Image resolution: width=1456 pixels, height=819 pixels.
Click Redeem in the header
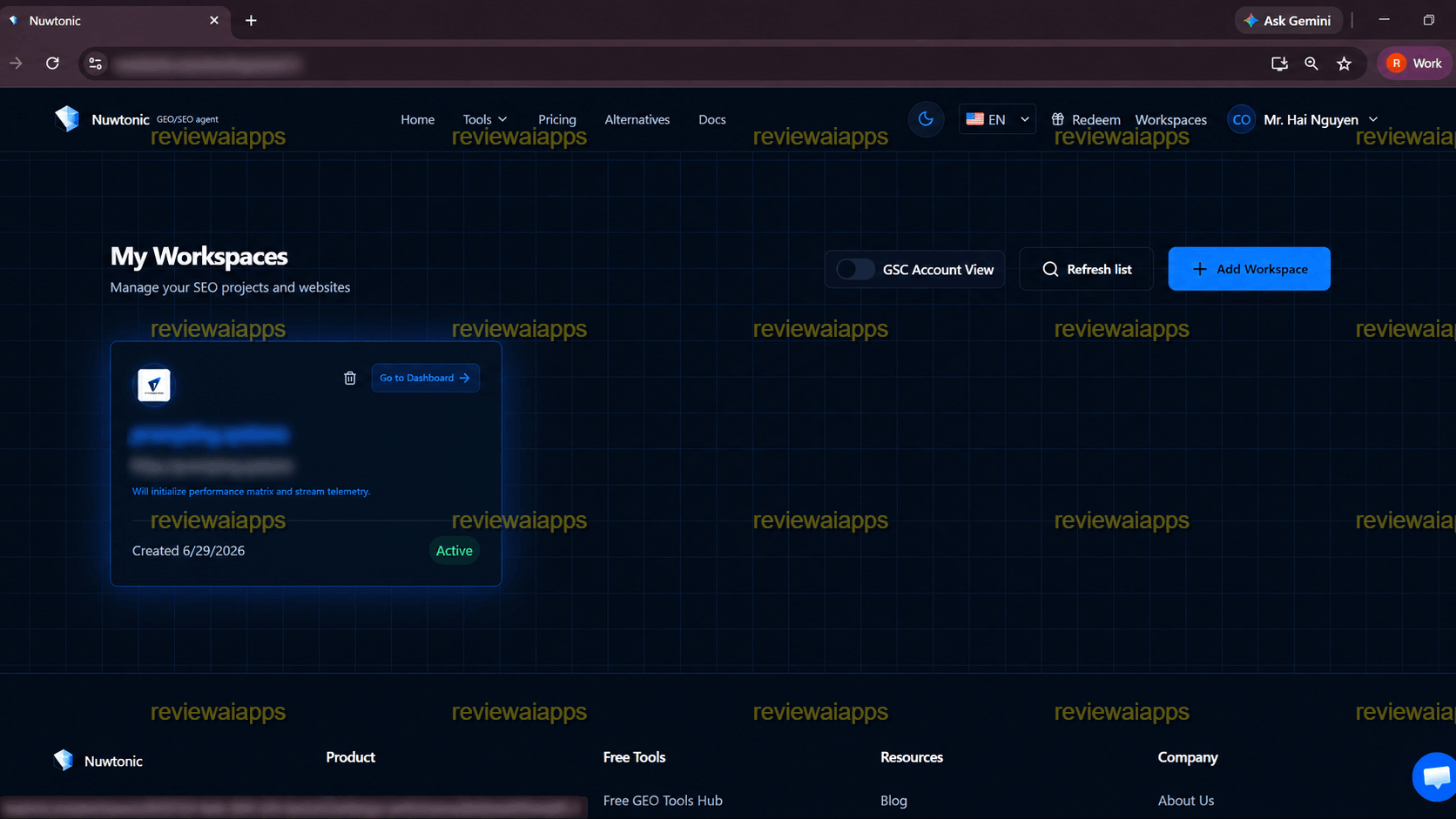(x=1086, y=119)
